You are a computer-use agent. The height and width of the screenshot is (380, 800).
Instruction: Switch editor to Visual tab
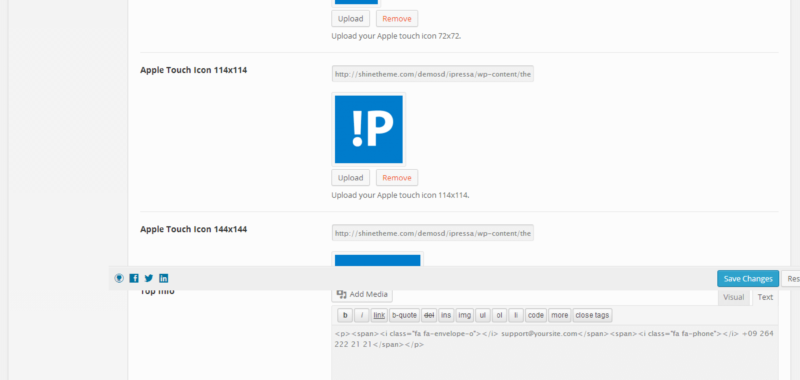click(x=734, y=297)
